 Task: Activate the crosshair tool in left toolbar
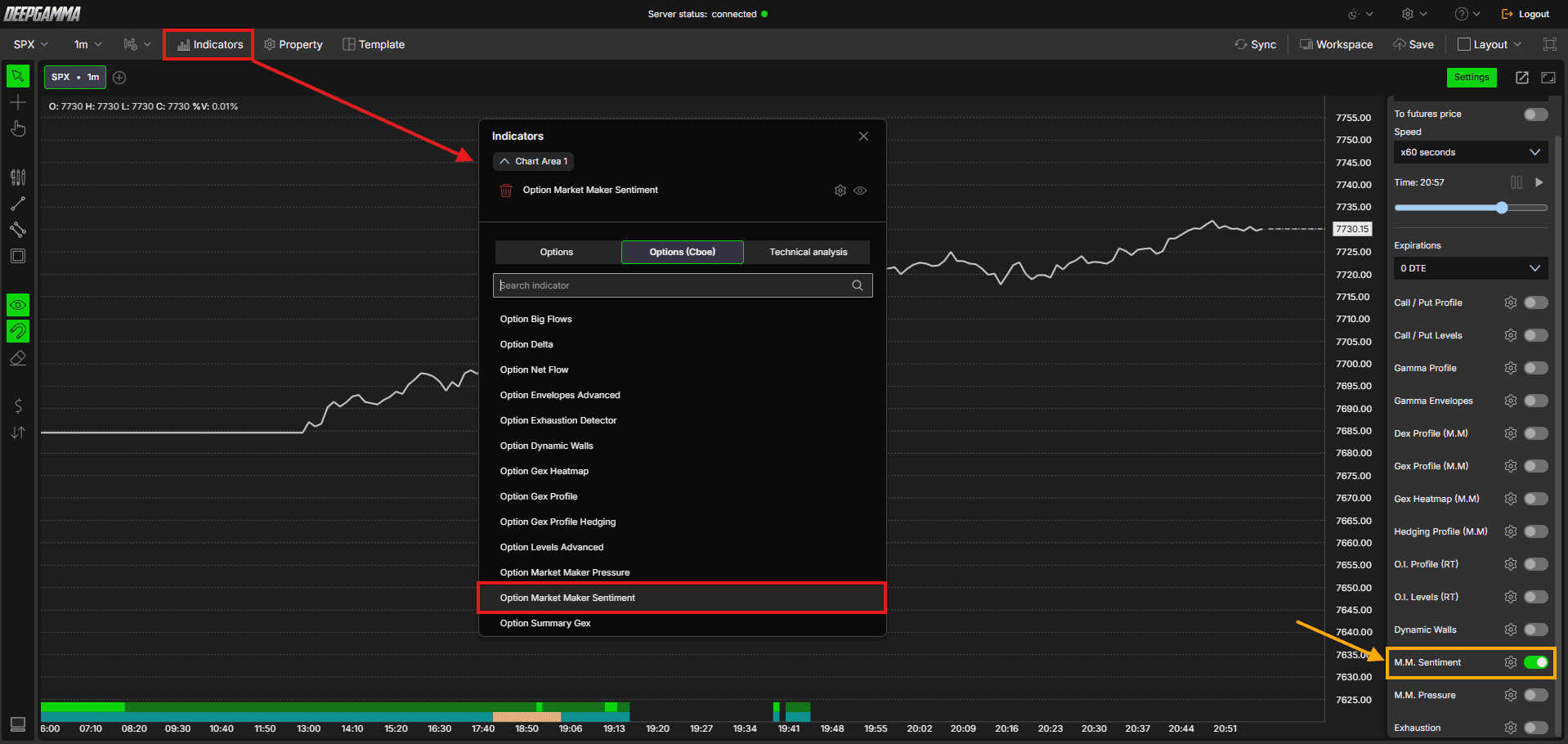(x=18, y=102)
